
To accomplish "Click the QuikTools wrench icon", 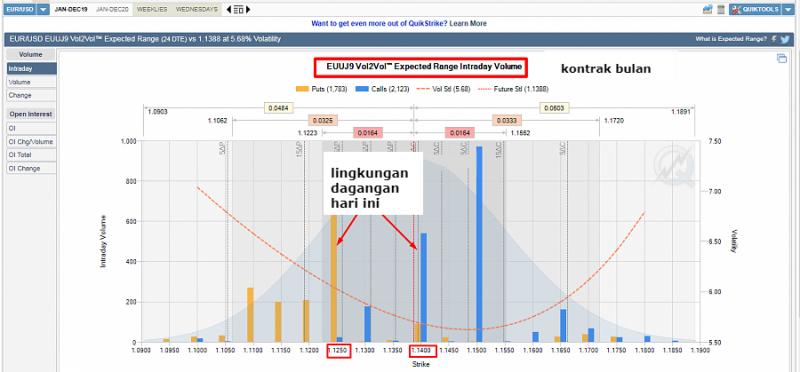I will click(736, 9).
